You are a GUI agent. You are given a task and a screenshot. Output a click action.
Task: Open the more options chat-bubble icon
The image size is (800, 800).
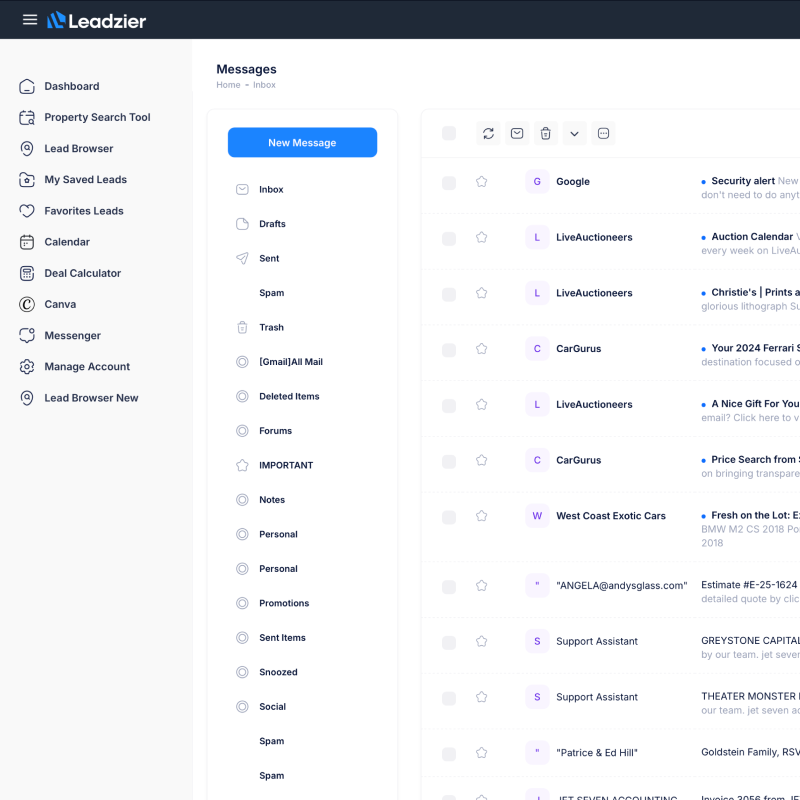(603, 133)
